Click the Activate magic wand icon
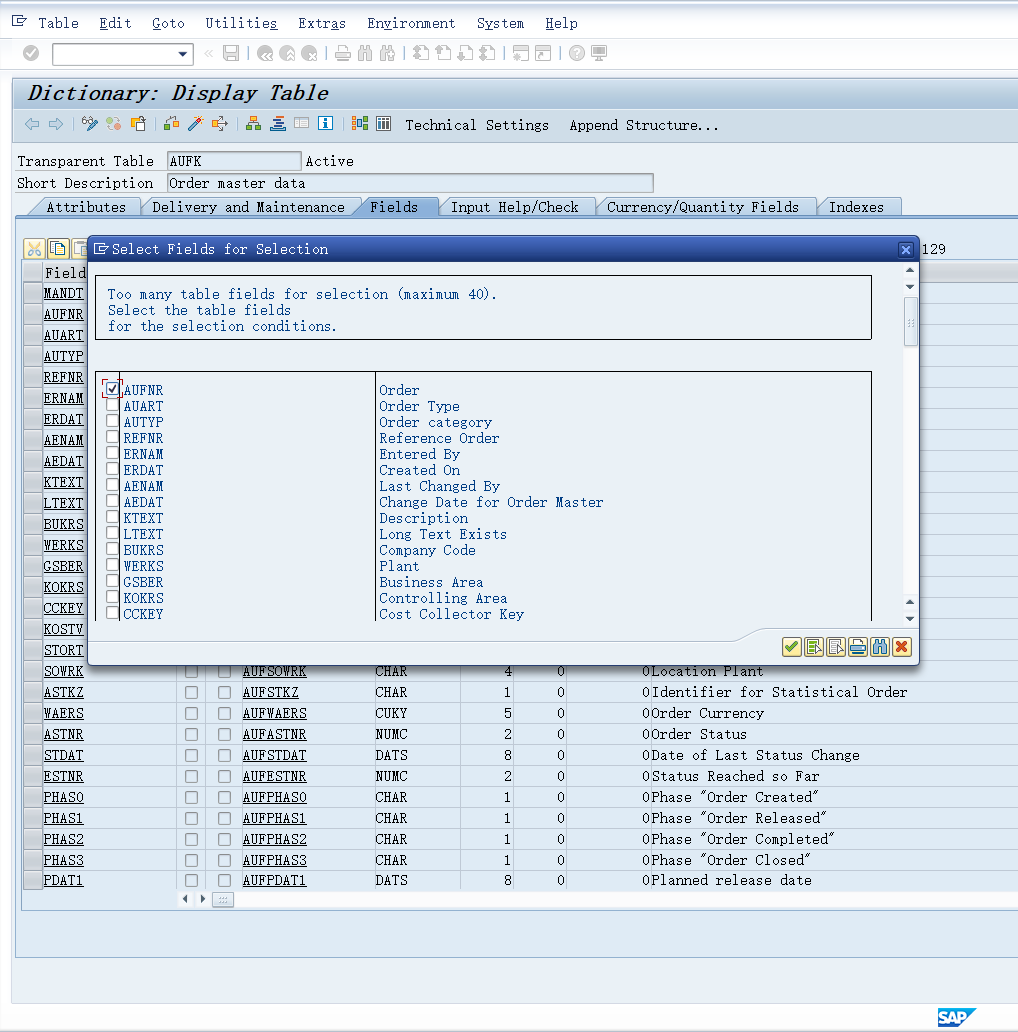Screen dimensions: 1018x1032 195,124
